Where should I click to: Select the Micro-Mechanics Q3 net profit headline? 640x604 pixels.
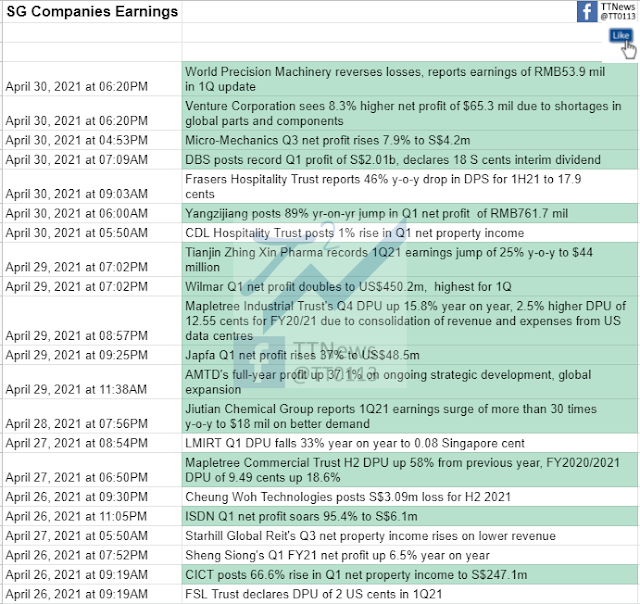tap(409, 140)
